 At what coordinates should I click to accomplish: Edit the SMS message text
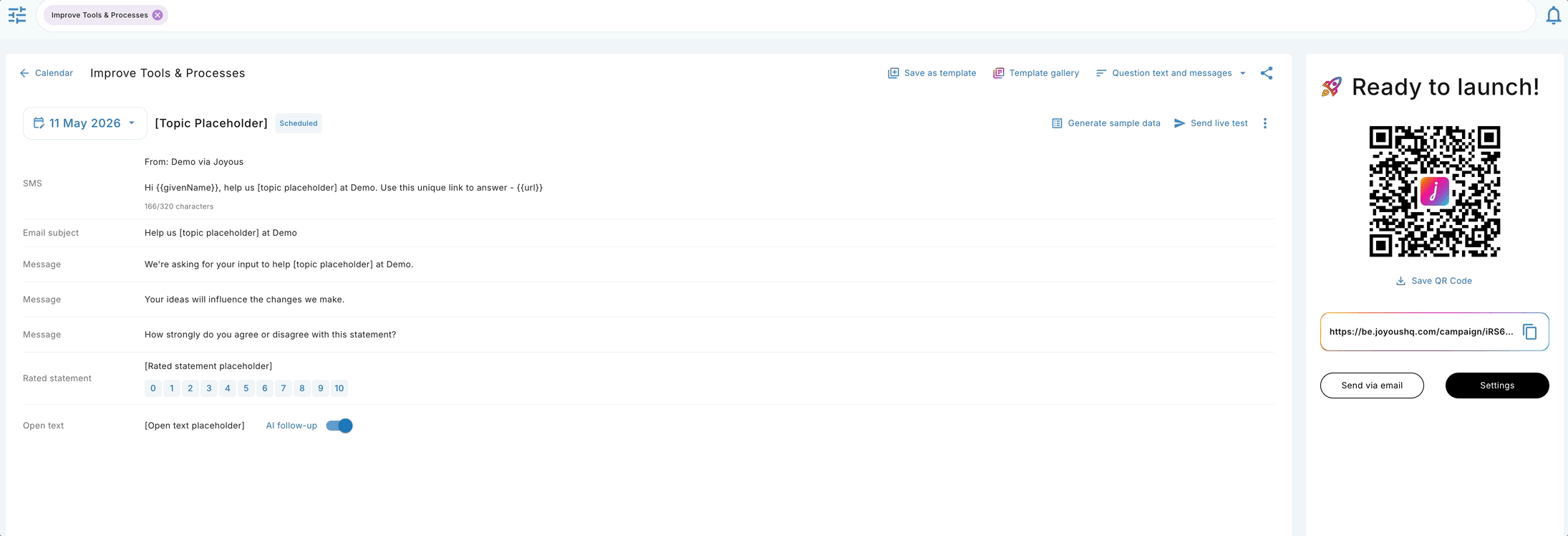pyautogui.click(x=344, y=188)
